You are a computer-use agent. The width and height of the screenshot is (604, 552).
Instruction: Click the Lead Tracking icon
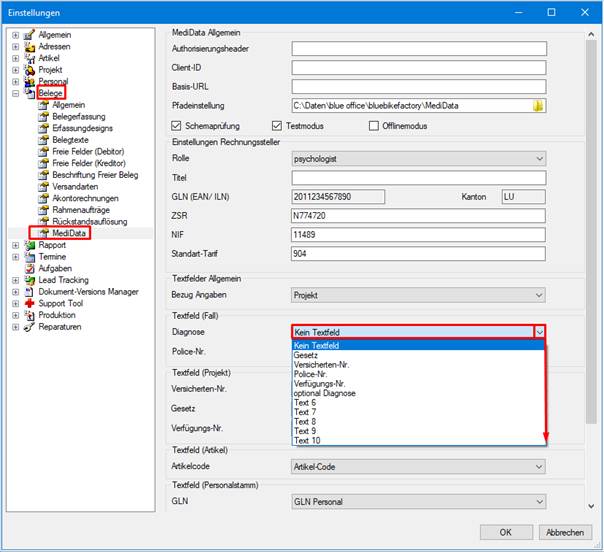29,280
